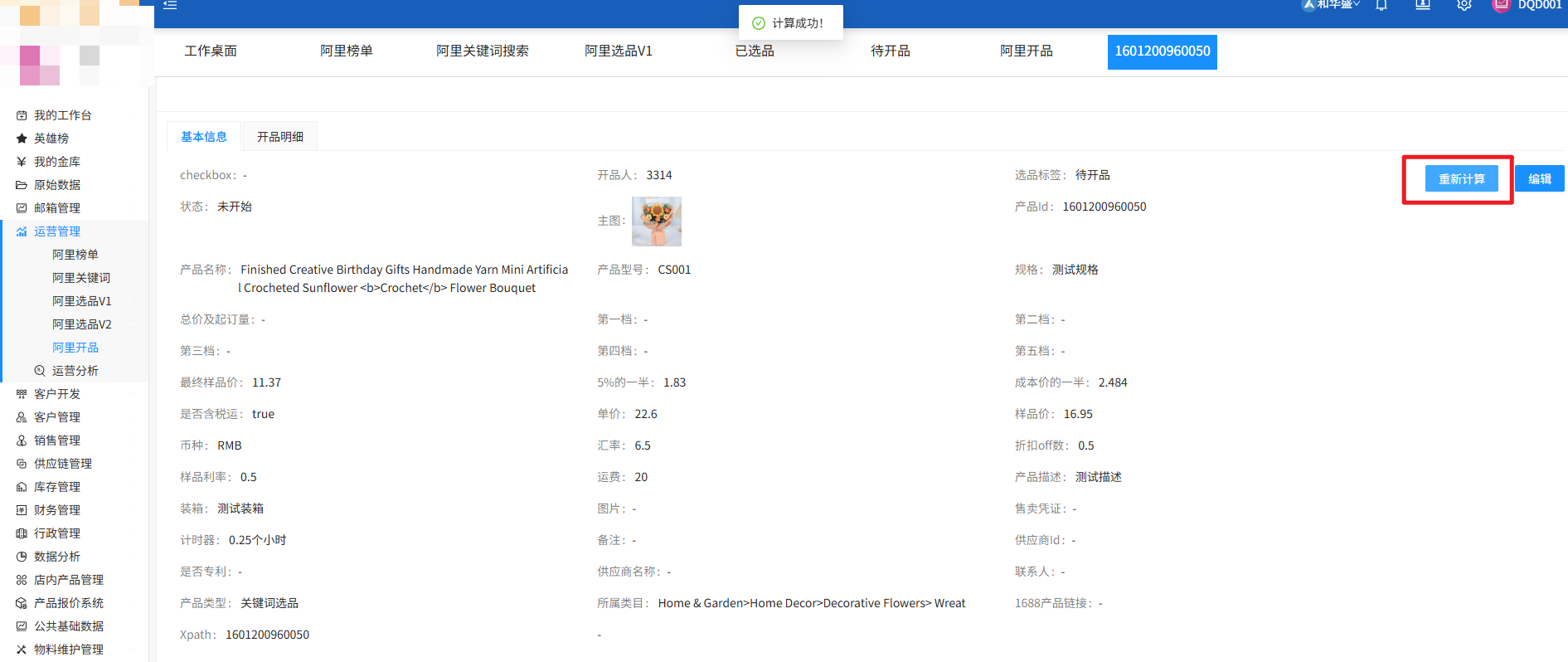Viewport: 1568px width, 662px height.
Task: Open the 待开品 top tab
Action: 891,51
